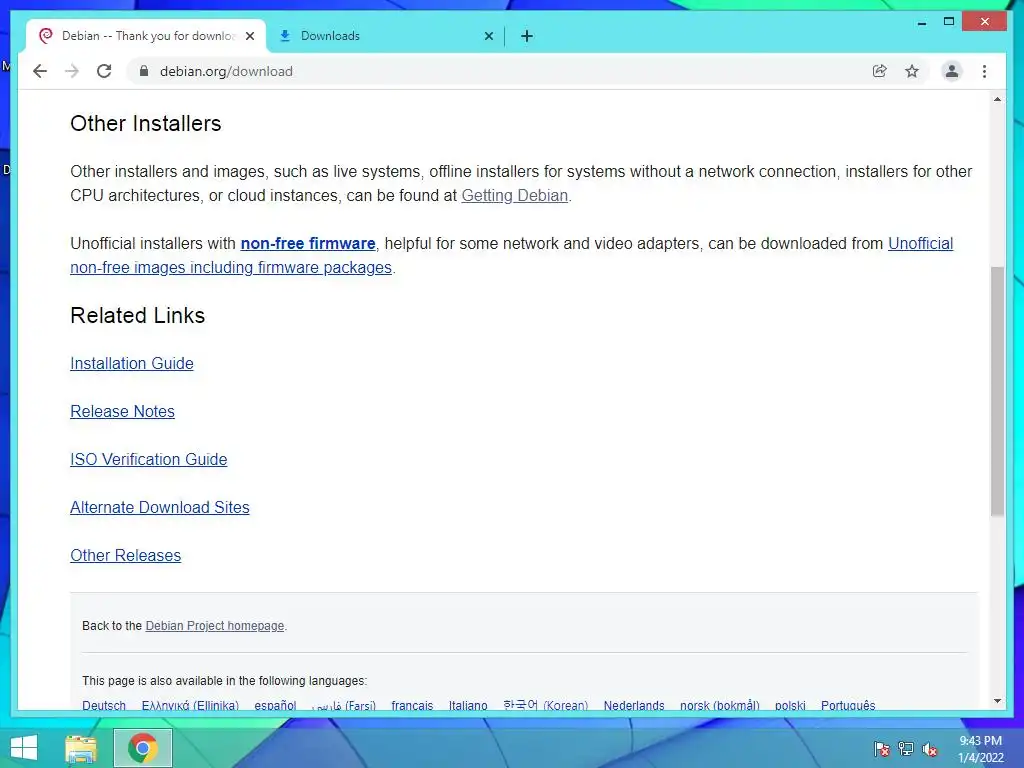This screenshot has height=768, width=1024.
Task: Click the debian.org/download address bar
Action: [x=500, y=71]
